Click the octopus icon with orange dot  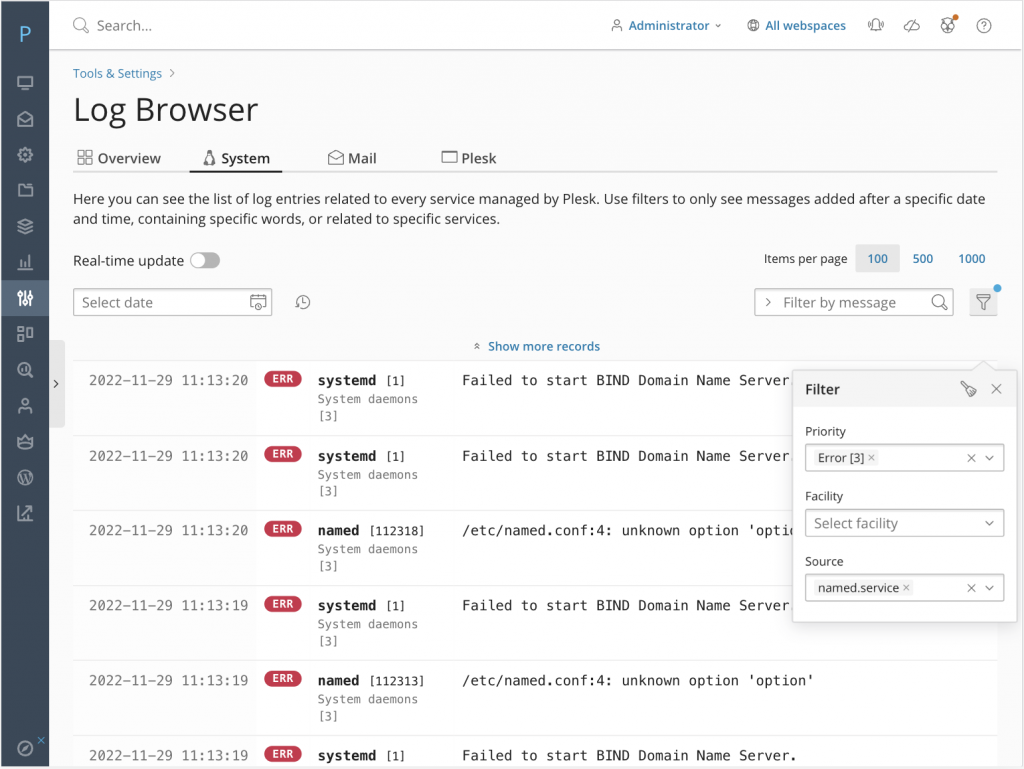coord(948,25)
